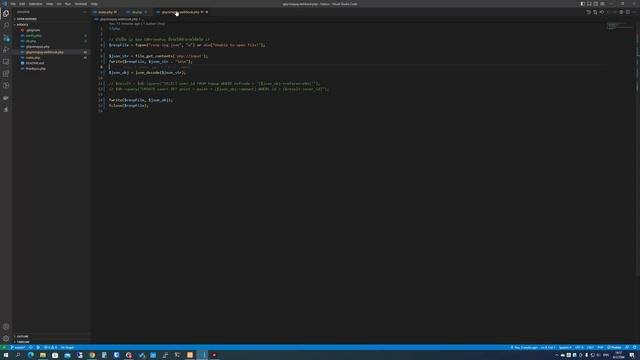640x360 pixels.
Task: Open the CRLF end-of-line selector
Action: click(590, 347)
